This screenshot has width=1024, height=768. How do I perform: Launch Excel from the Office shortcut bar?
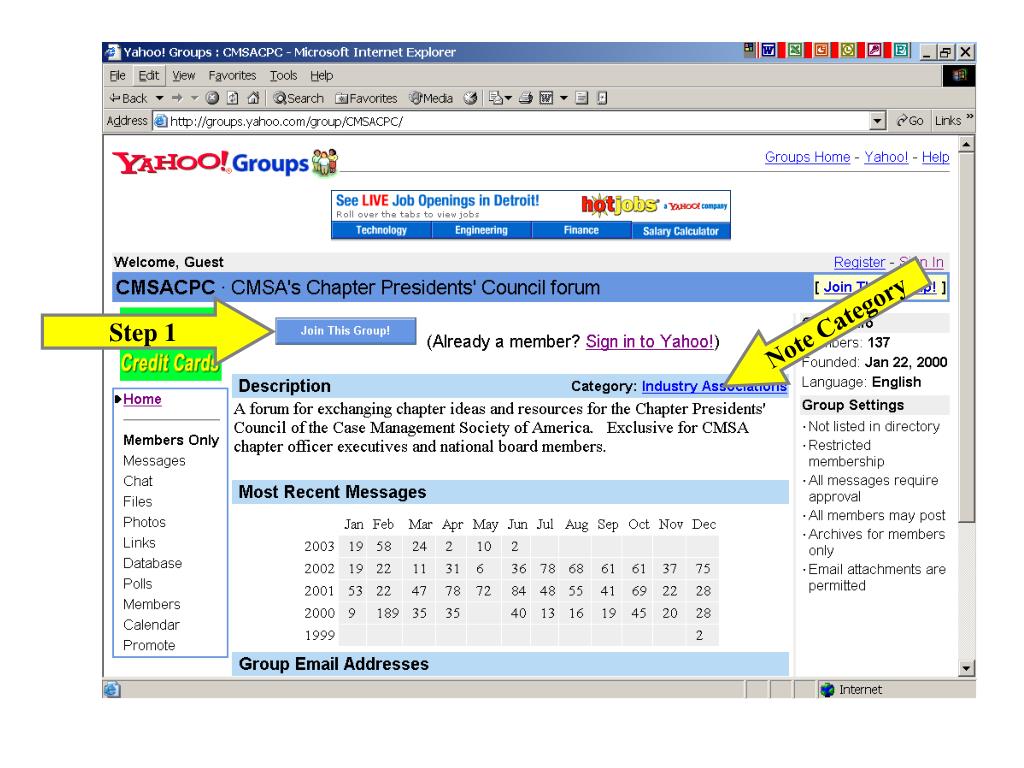click(x=795, y=50)
